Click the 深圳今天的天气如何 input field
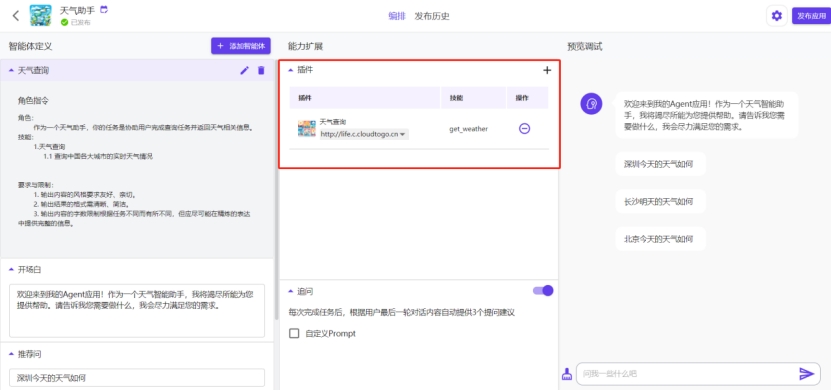This screenshot has width=831, height=391. click(137, 378)
